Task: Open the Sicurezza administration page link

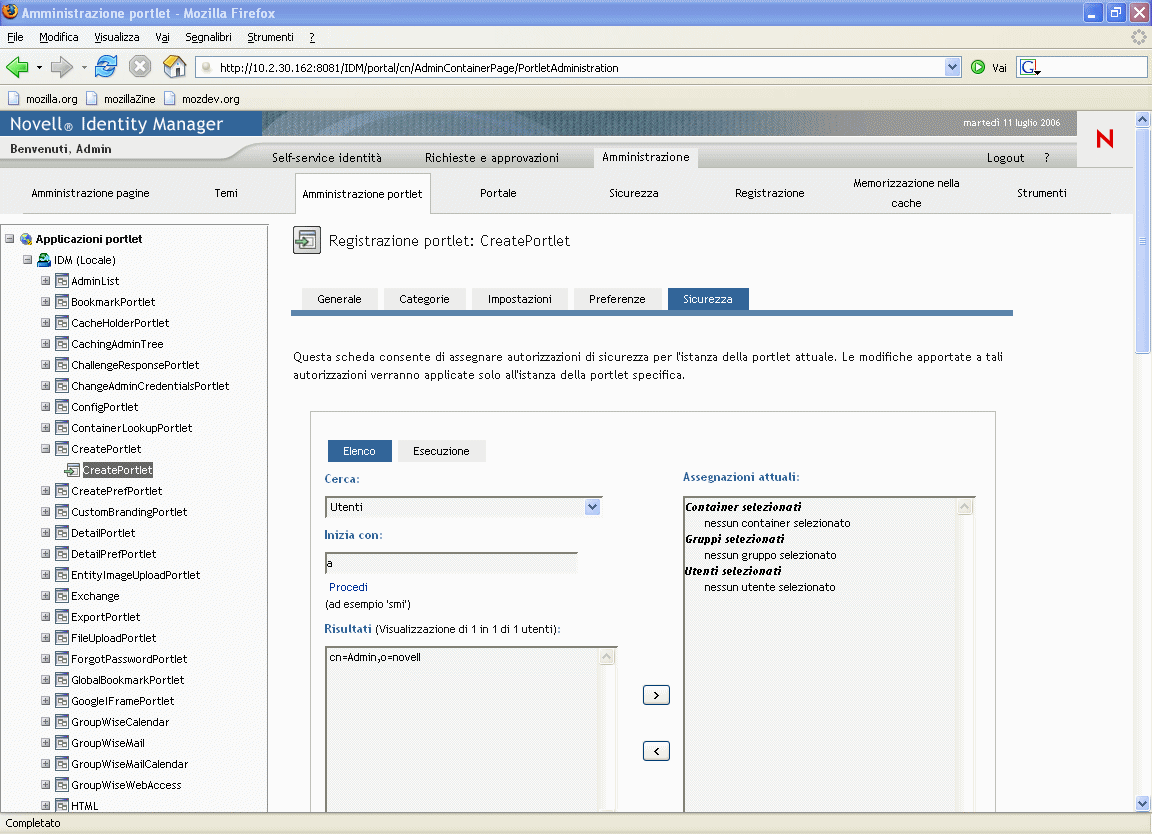Action: point(633,193)
